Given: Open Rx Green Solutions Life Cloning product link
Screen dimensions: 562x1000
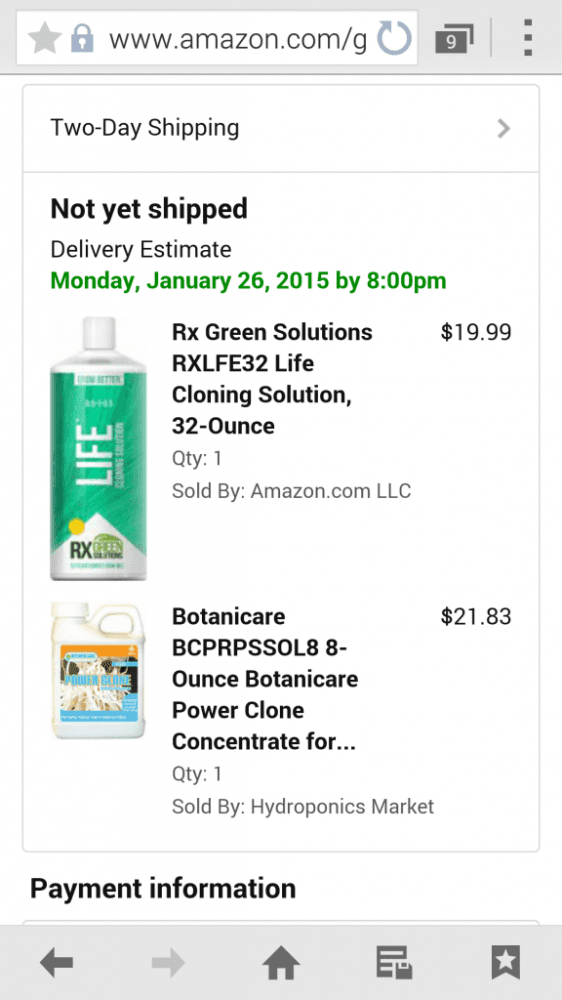Looking at the screenshot, I should 272,379.
